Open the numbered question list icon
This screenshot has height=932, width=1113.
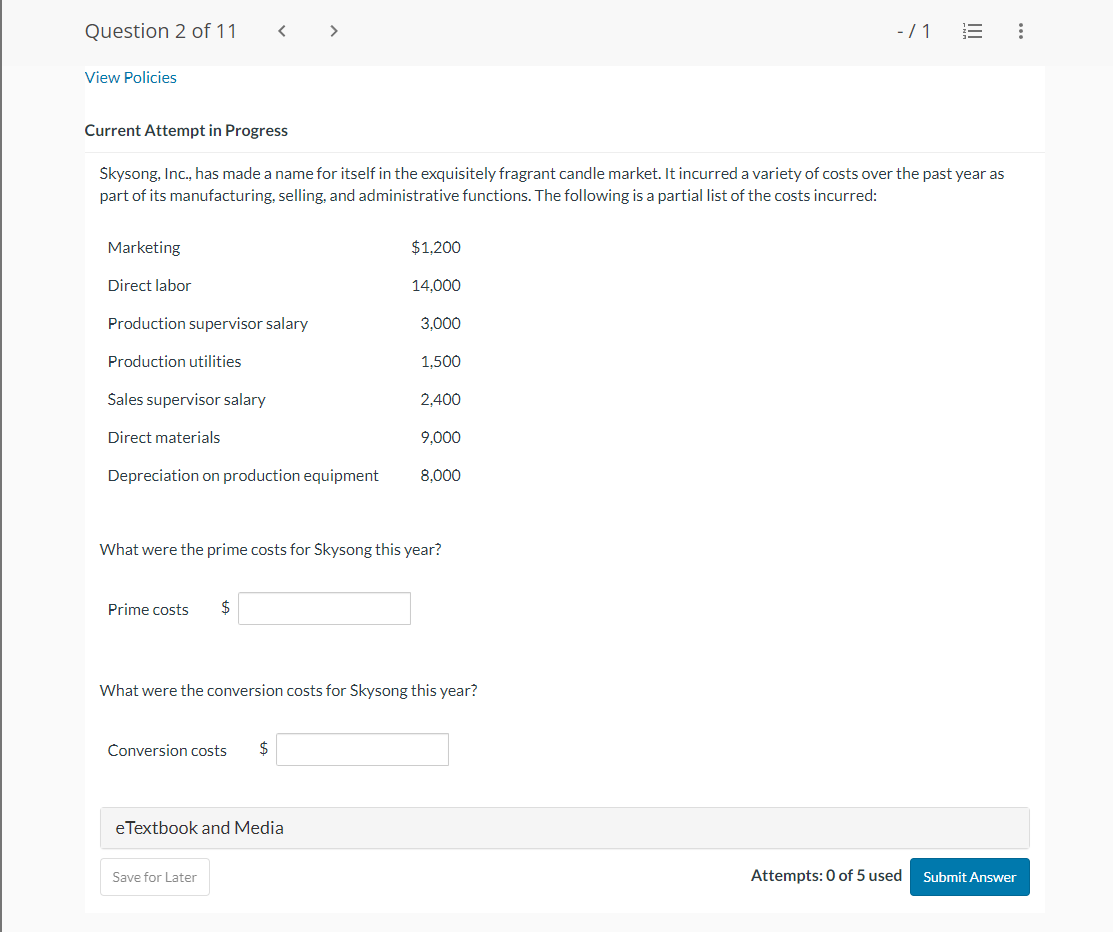[x=972, y=31]
